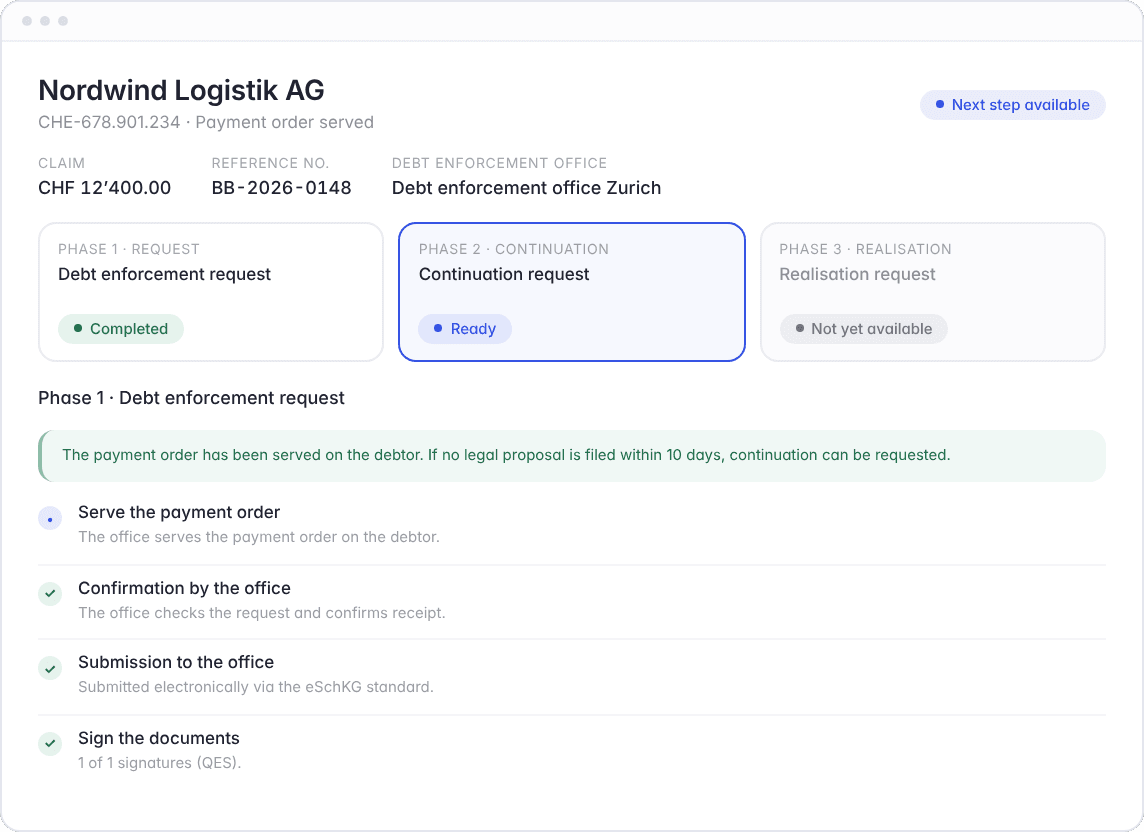Click the Ready status badge
Image resolution: width=1144 pixels, height=832 pixels.
(x=465, y=328)
